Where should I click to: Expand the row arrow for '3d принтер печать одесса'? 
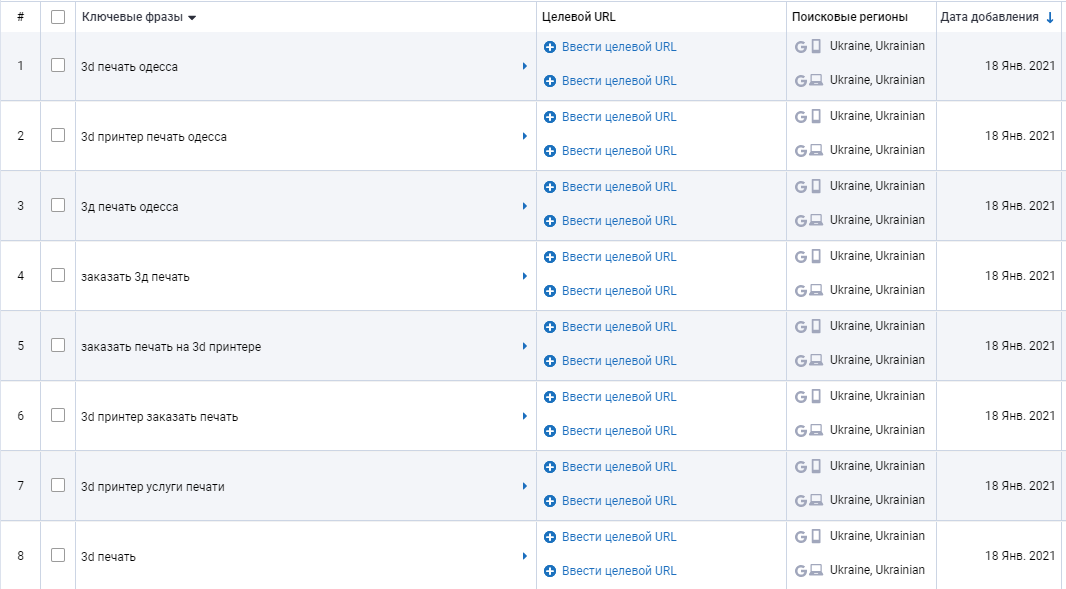525,136
